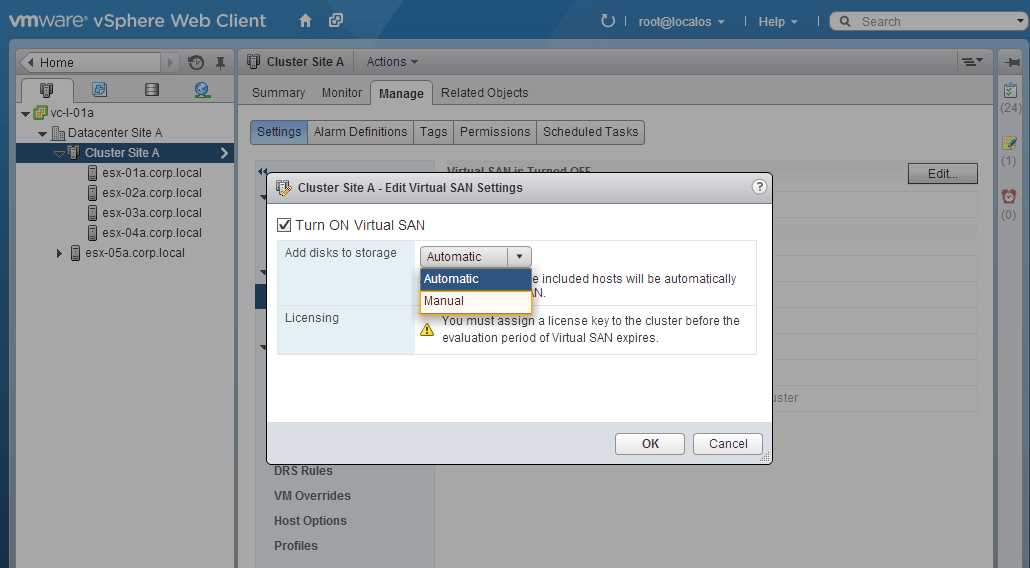Image resolution: width=1030 pixels, height=568 pixels.
Task: Open the Actions dropdown menu
Action: tap(392, 62)
